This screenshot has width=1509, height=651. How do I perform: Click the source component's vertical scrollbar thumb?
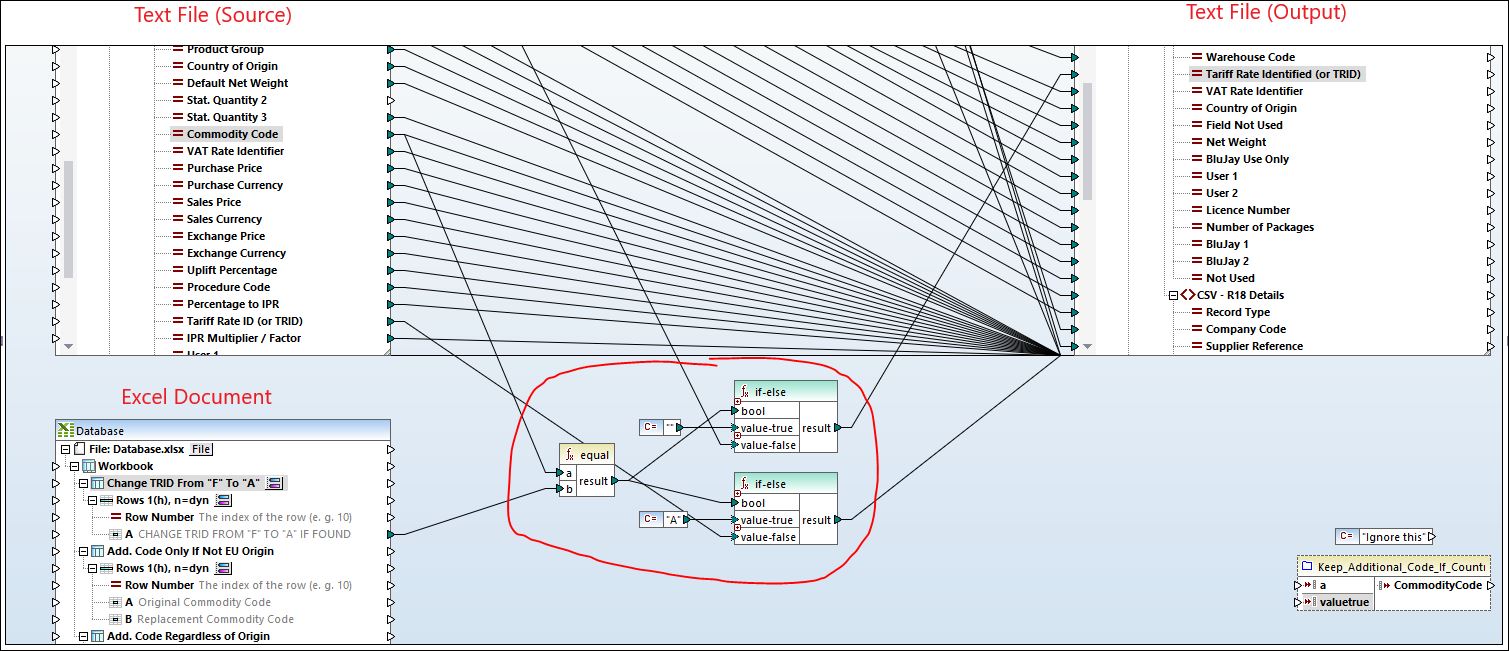click(x=69, y=219)
